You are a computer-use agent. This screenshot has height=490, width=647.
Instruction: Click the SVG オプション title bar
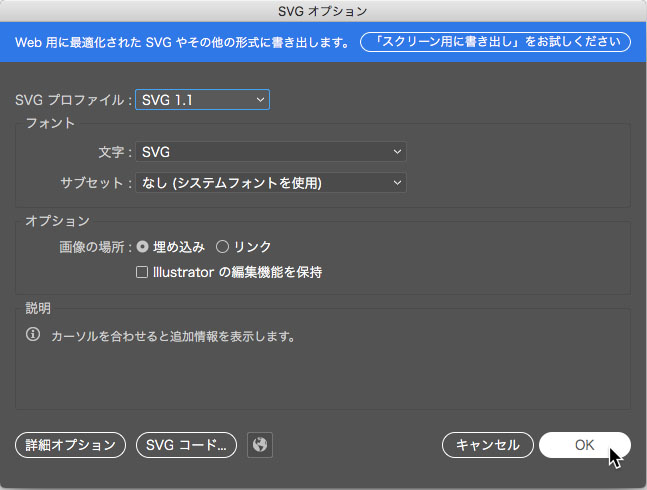click(324, 11)
